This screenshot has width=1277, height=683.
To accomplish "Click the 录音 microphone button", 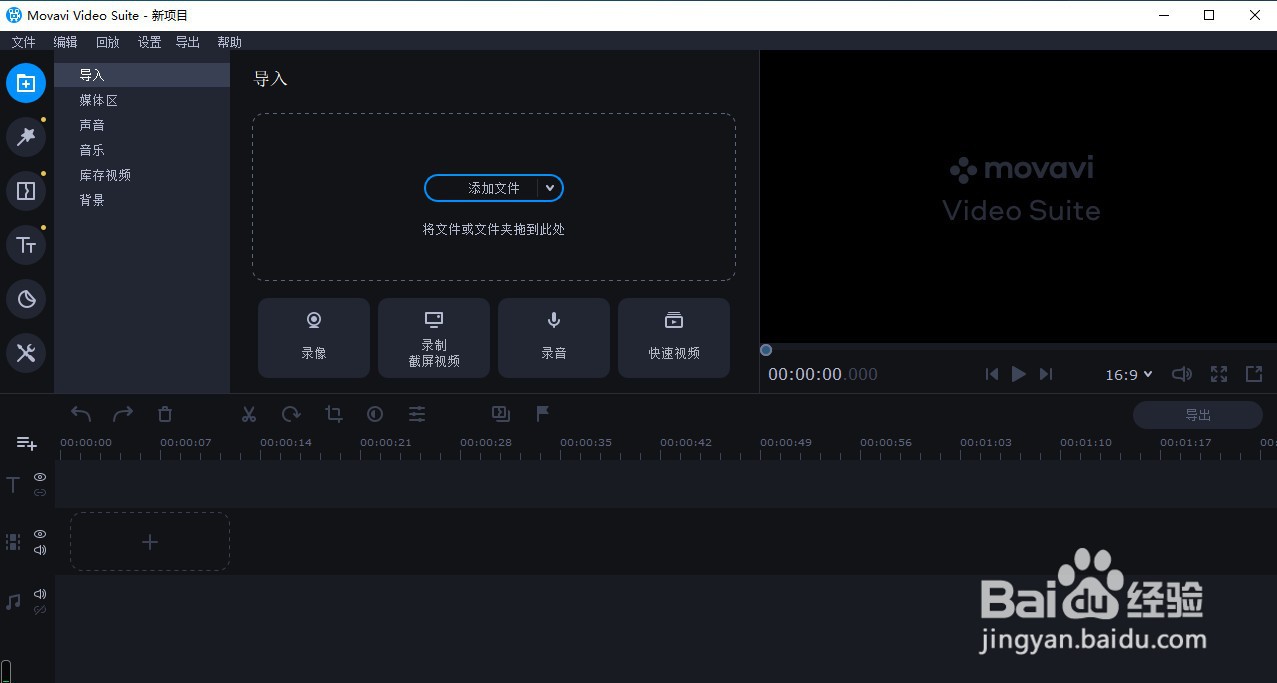I will pos(554,338).
